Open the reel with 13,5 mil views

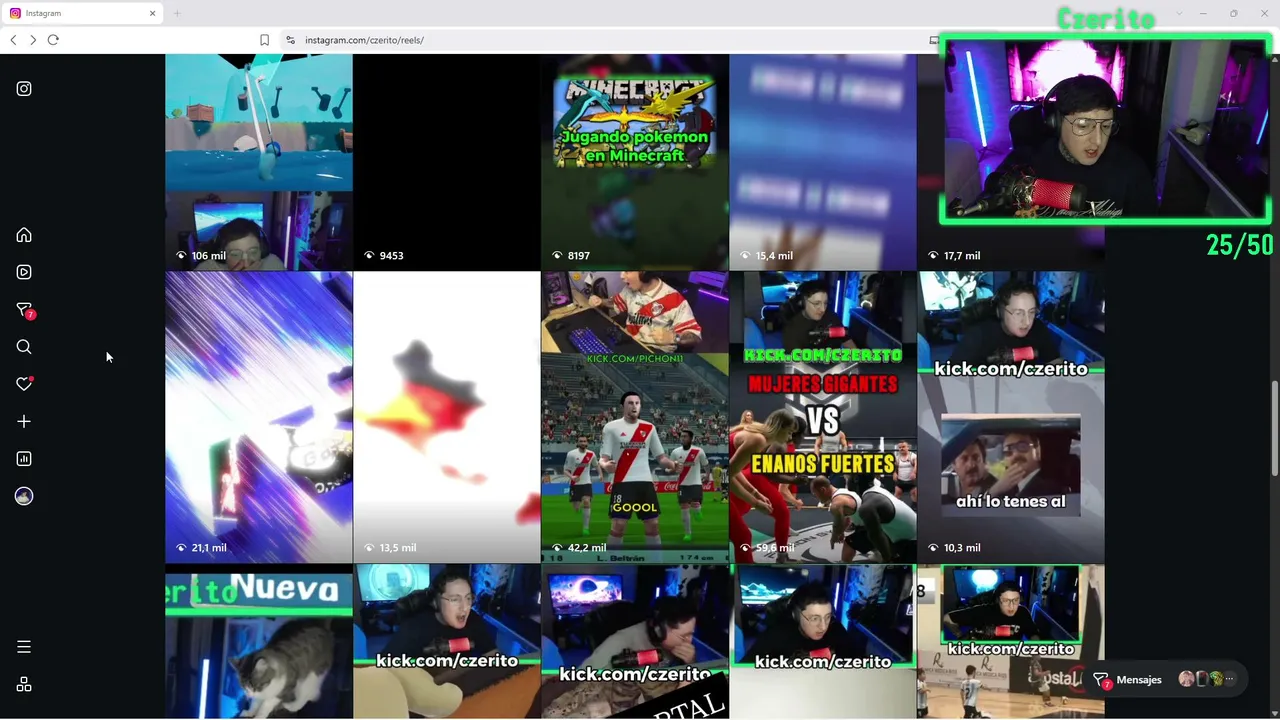[447, 417]
